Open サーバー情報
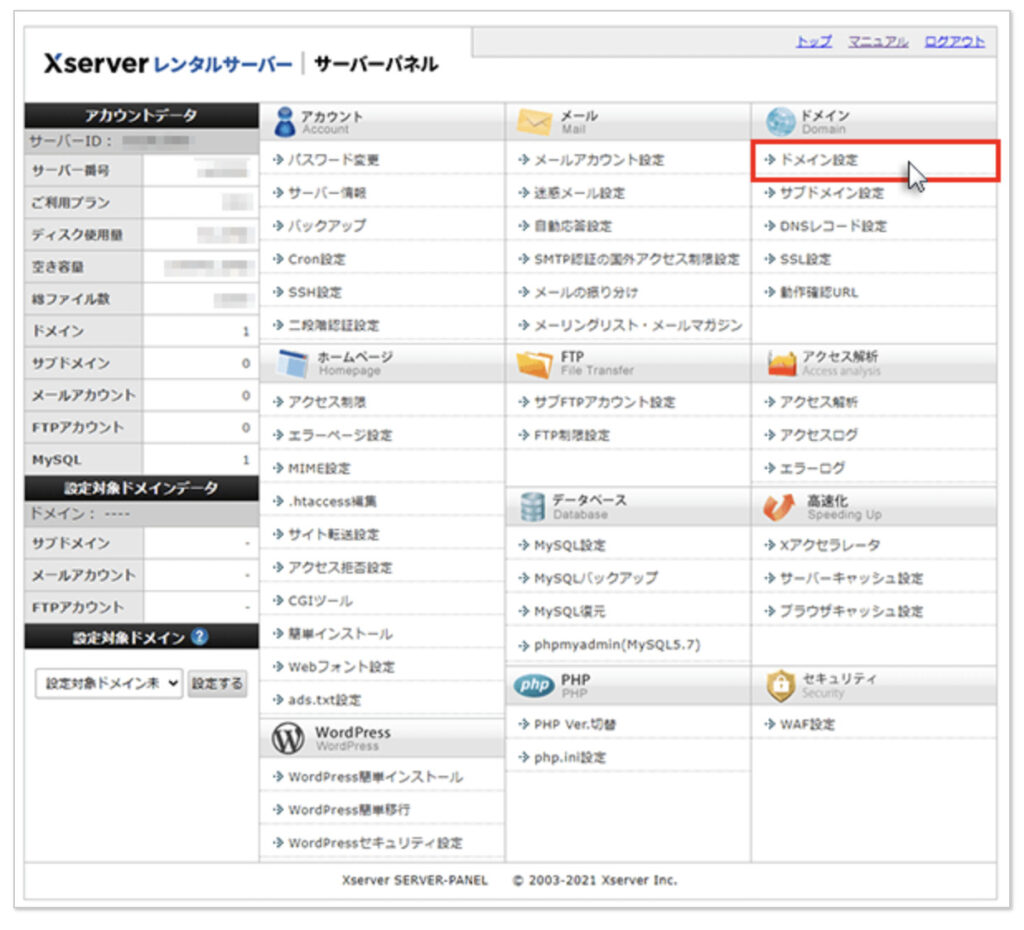This screenshot has width=1024, height=930. 327,193
